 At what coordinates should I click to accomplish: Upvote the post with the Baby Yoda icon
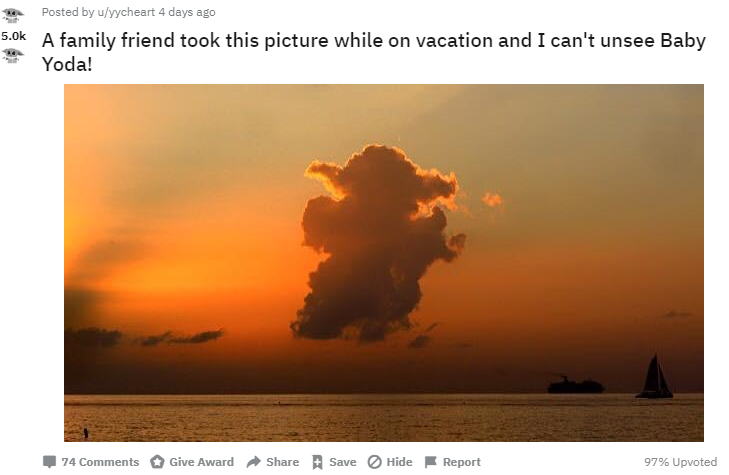[x=13, y=15]
